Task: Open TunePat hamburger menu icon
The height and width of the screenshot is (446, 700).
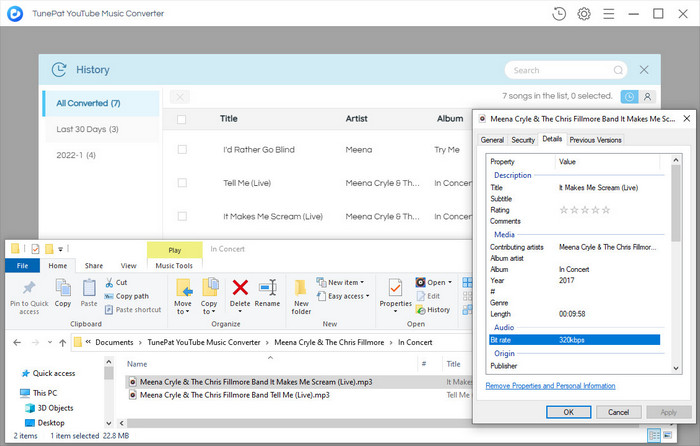Action: 608,14
